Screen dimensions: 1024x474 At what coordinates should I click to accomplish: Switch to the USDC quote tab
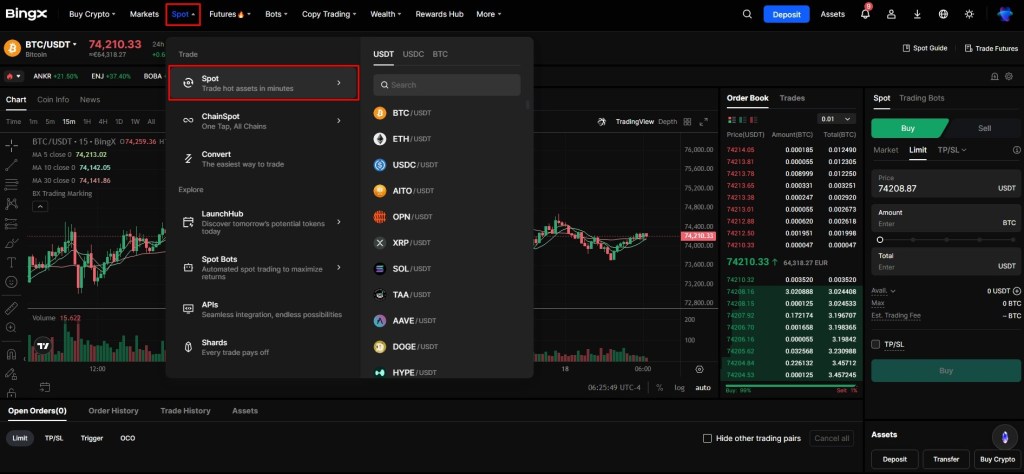pyautogui.click(x=413, y=54)
